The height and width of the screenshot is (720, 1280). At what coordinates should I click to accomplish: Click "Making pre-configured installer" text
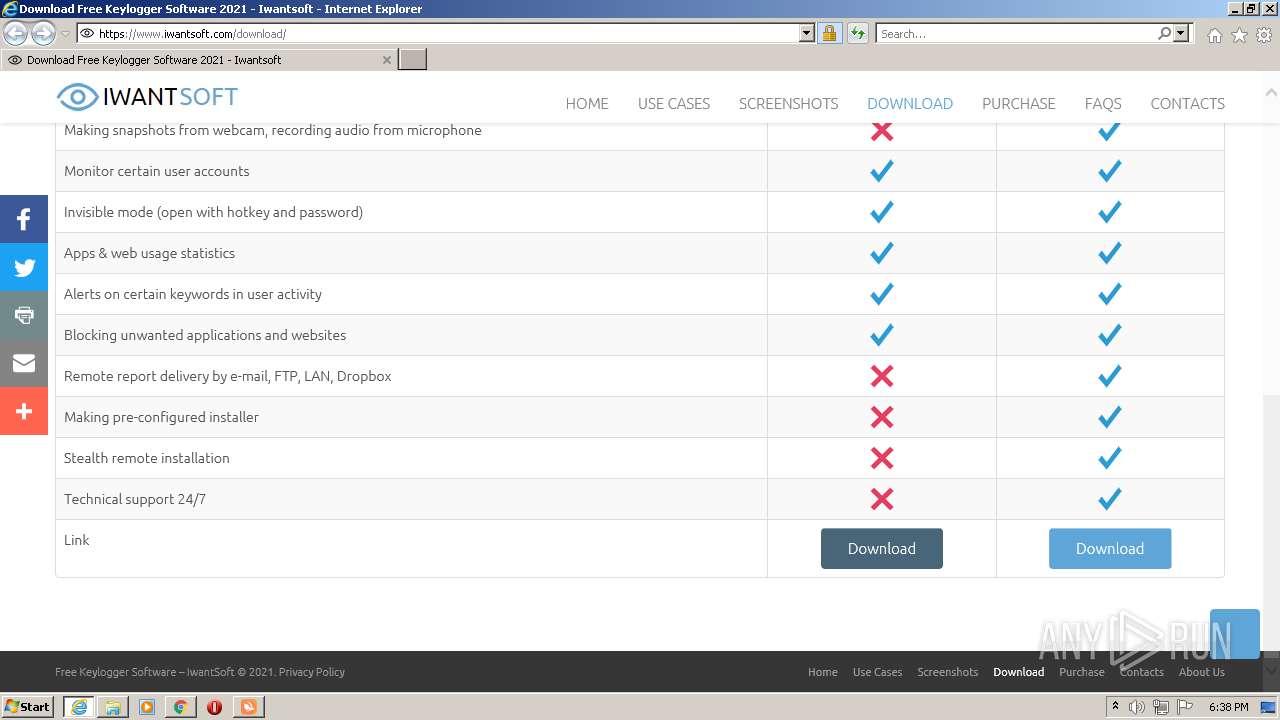click(162, 417)
